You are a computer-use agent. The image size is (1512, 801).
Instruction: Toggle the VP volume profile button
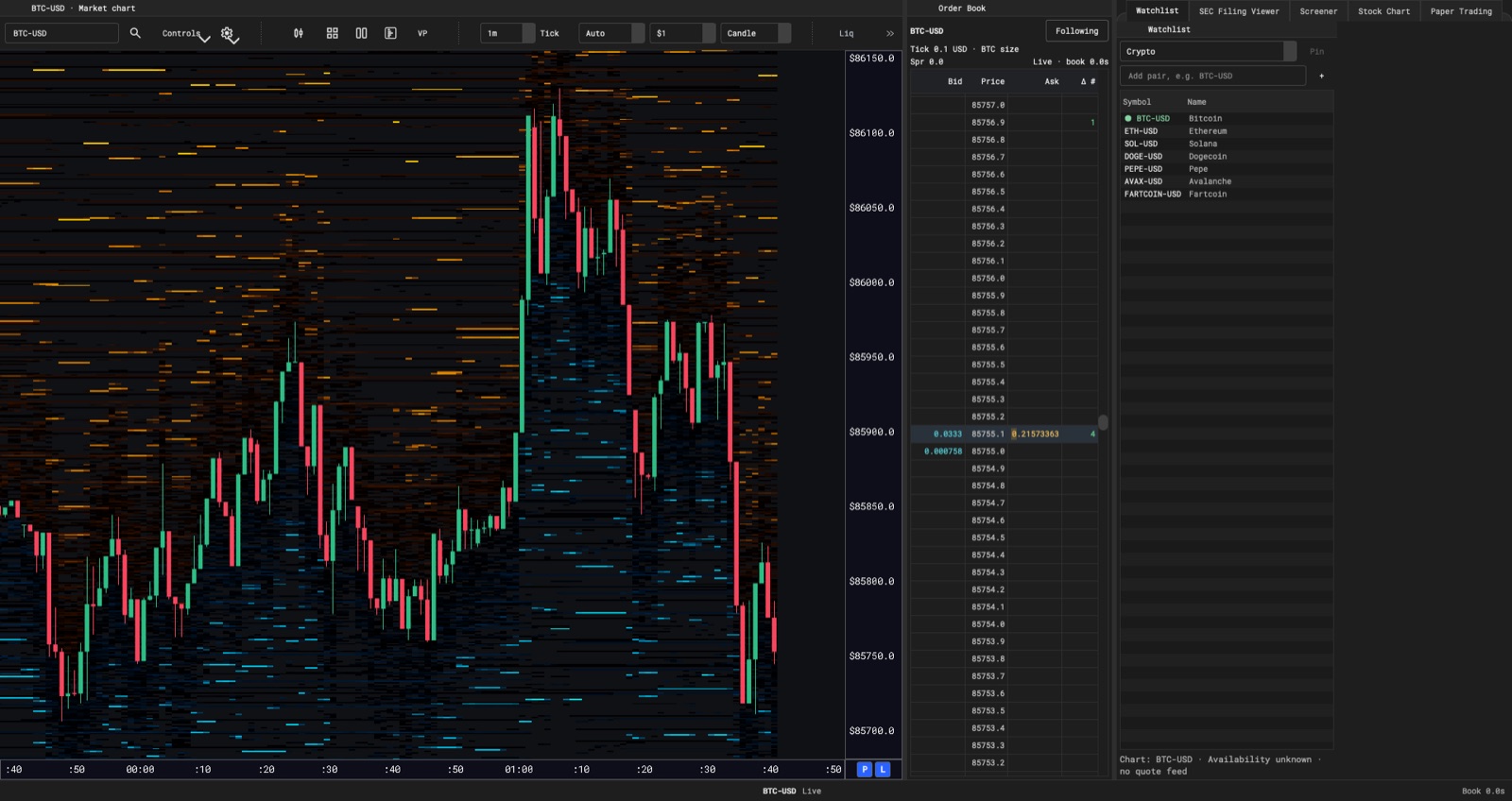422,33
